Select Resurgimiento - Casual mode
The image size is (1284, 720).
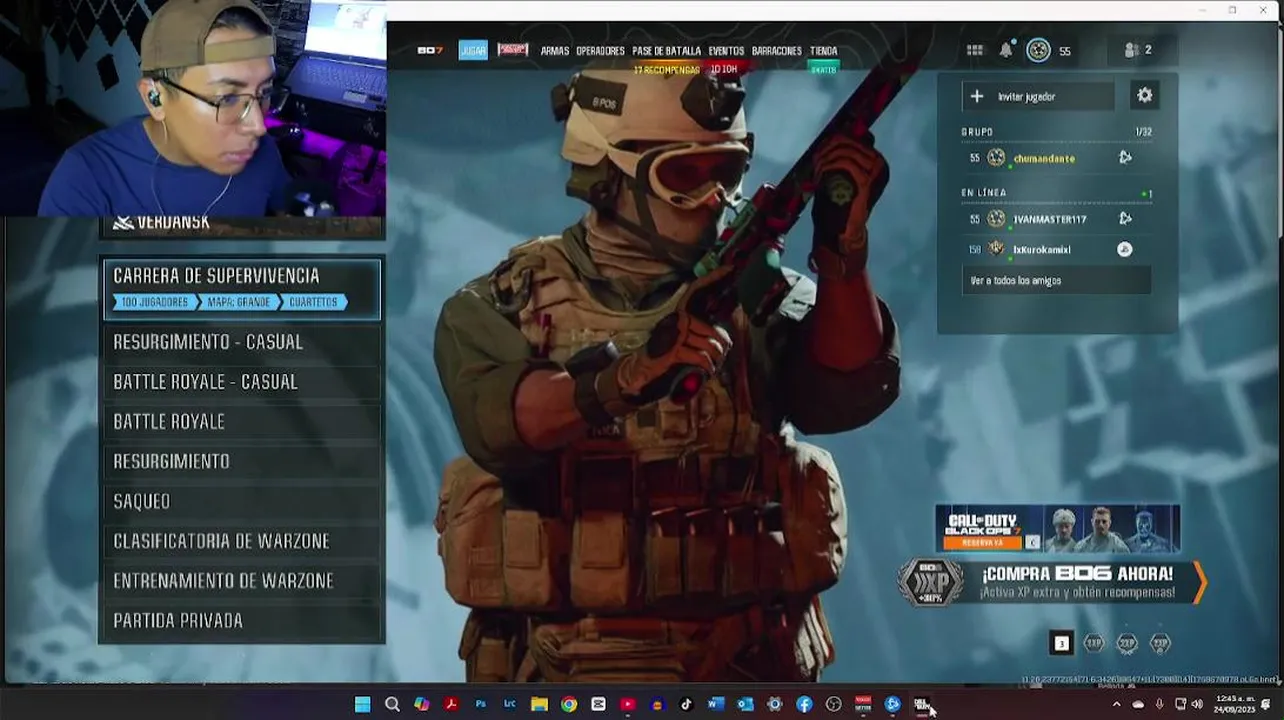pyautogui.click(x=242, y=342)
